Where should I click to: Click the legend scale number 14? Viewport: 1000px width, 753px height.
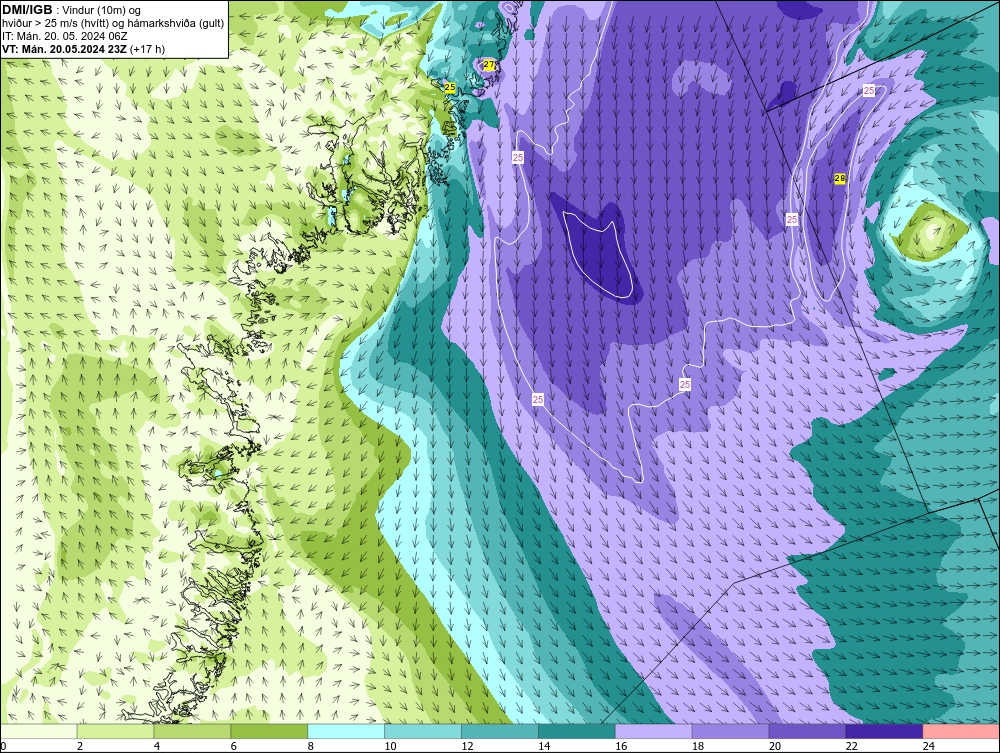point(544,746)
